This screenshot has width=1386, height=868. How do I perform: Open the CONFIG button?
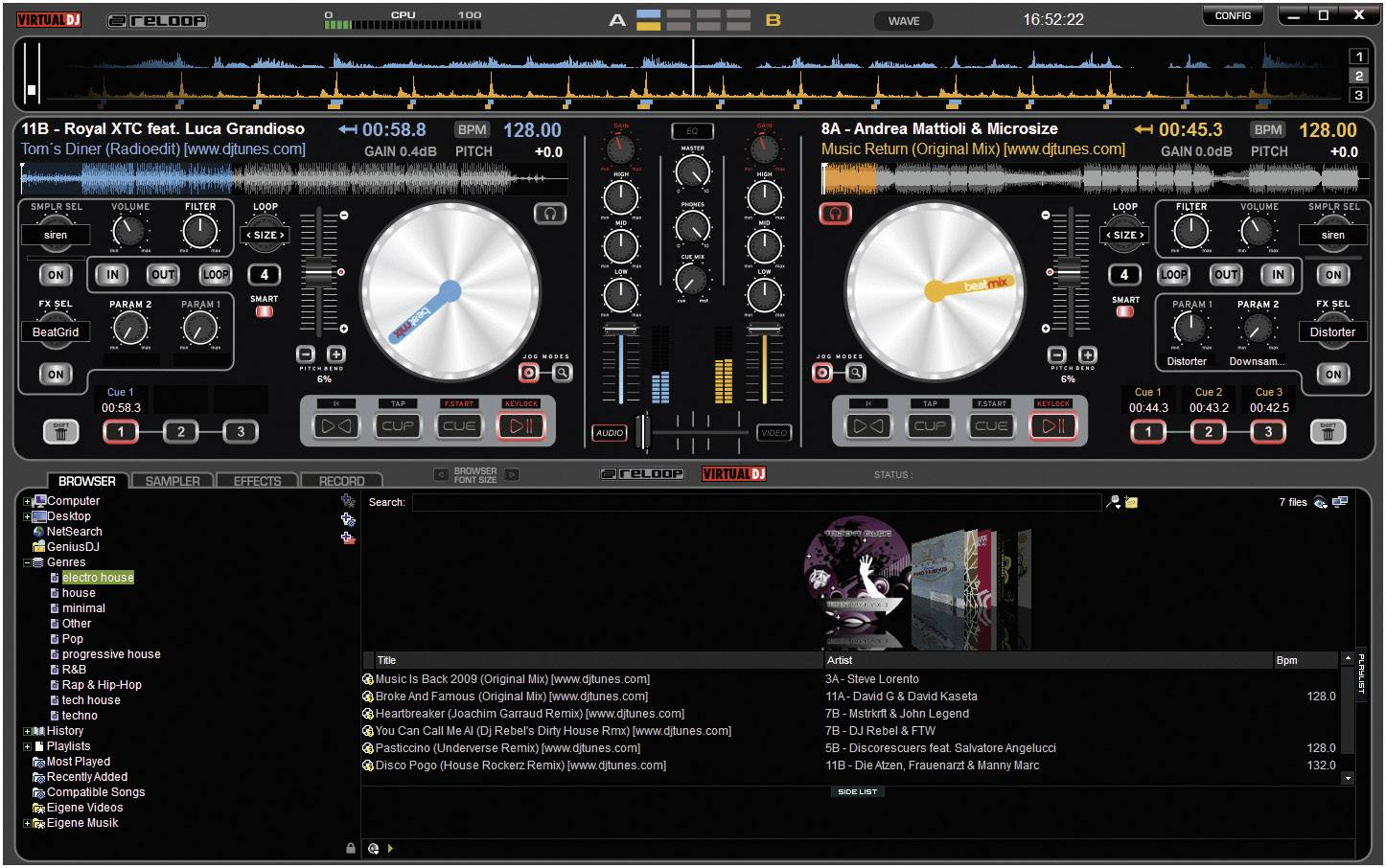tap(1233, 15)
